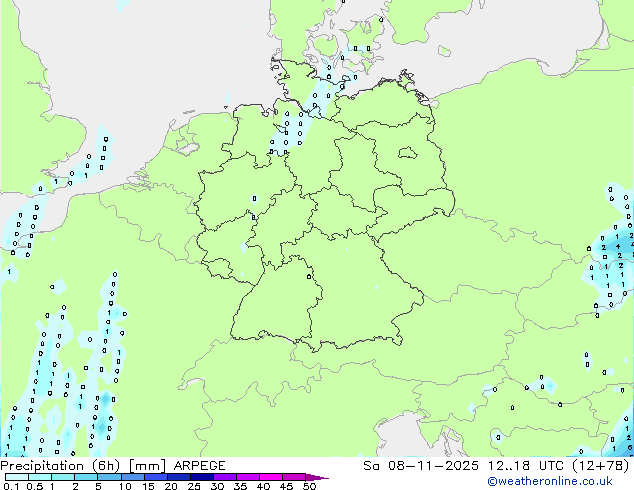Click the '45' legend label

pyautogui.click(x=286, y=486)
